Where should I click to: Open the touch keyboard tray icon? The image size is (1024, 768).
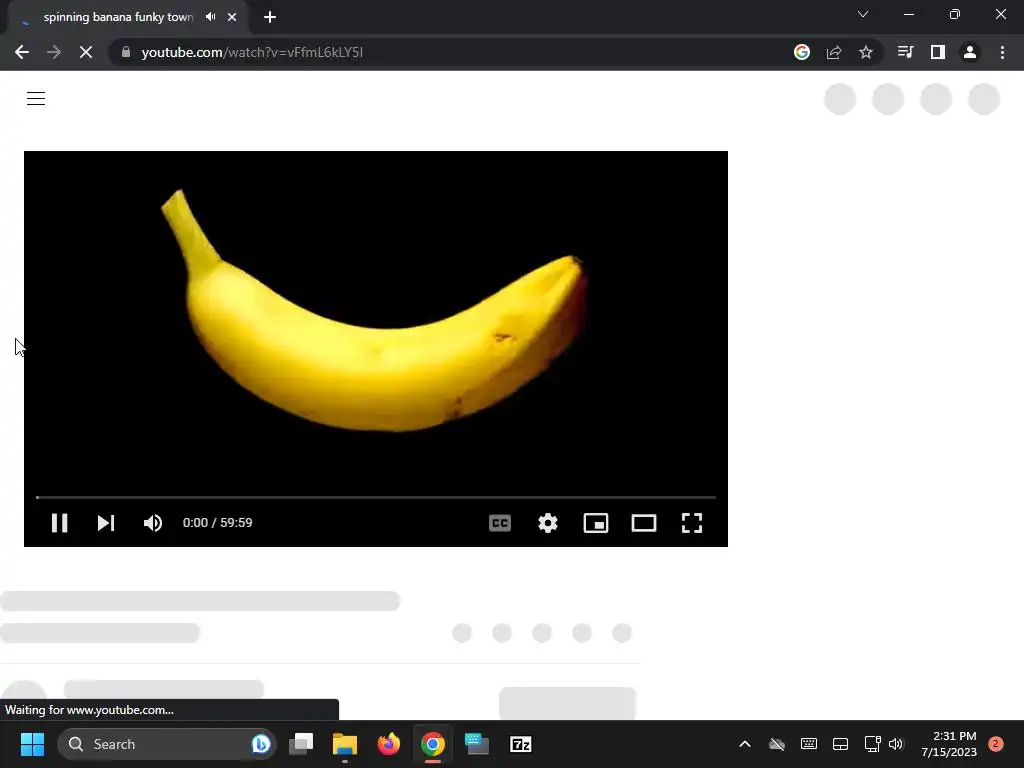(x=808, y=744)
